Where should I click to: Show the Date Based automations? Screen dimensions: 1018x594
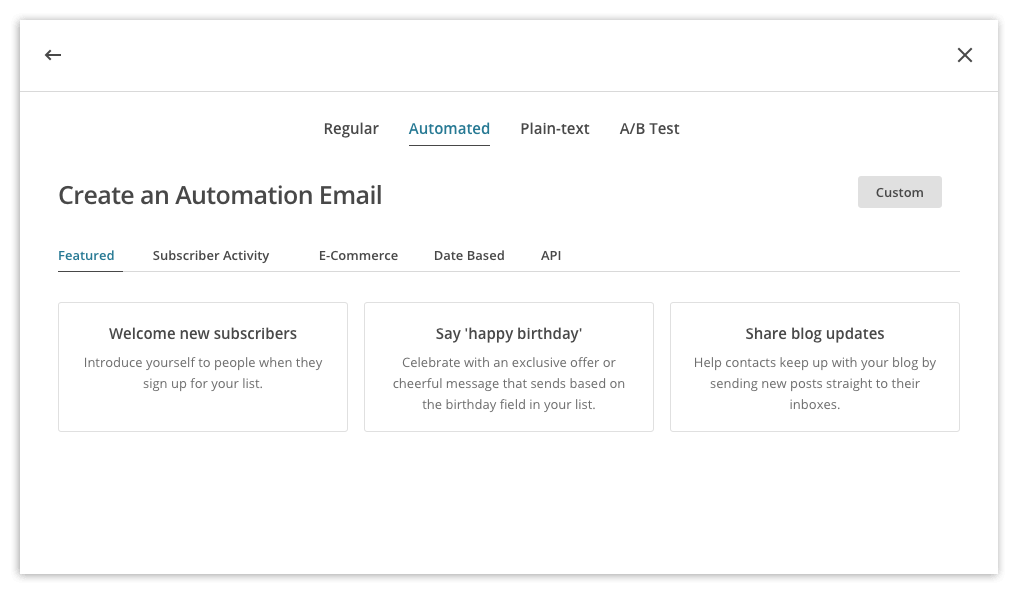[469, 256]
